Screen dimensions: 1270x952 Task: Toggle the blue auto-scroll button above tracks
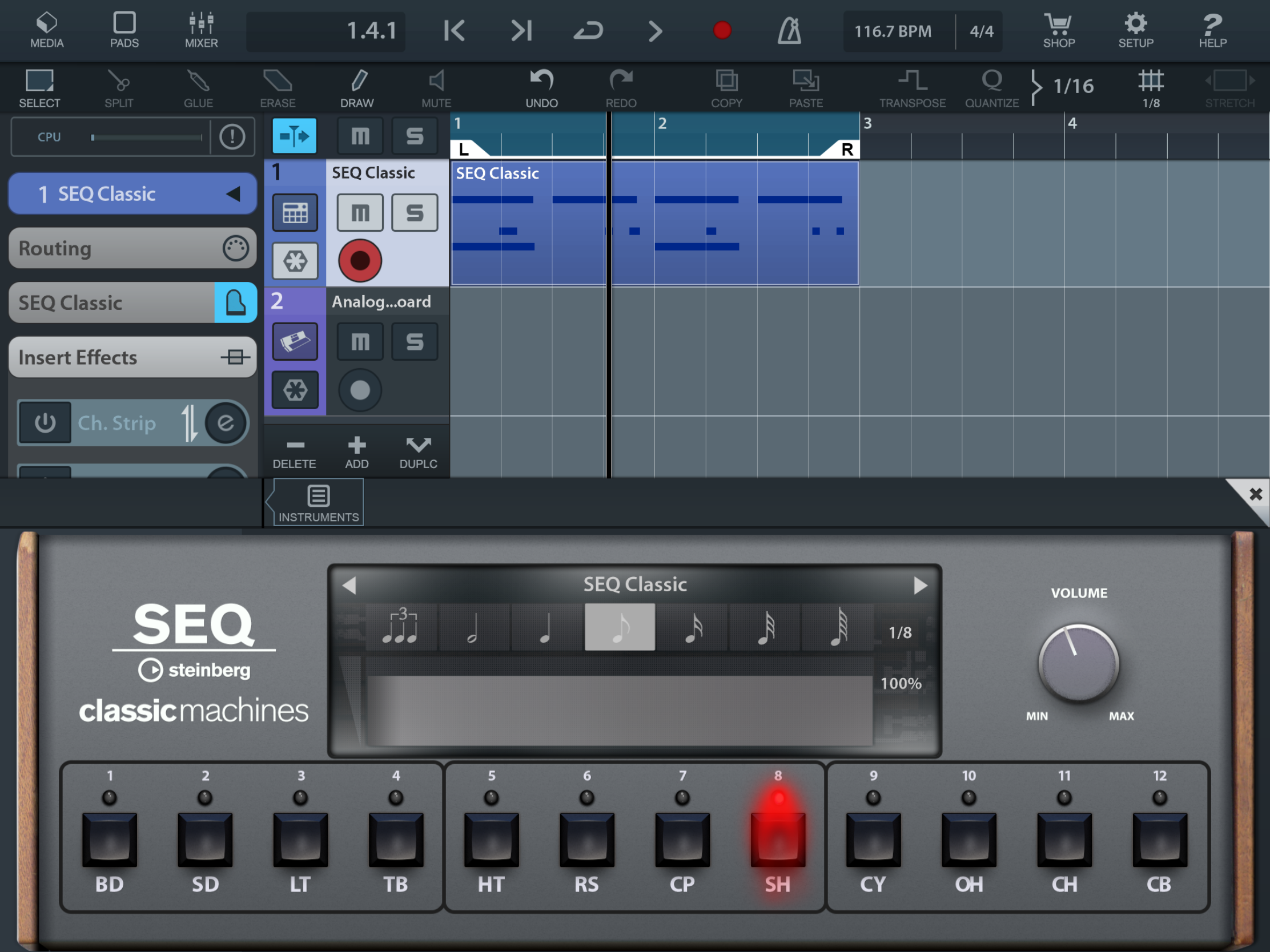pyautogui.click(x=294, y=136)
